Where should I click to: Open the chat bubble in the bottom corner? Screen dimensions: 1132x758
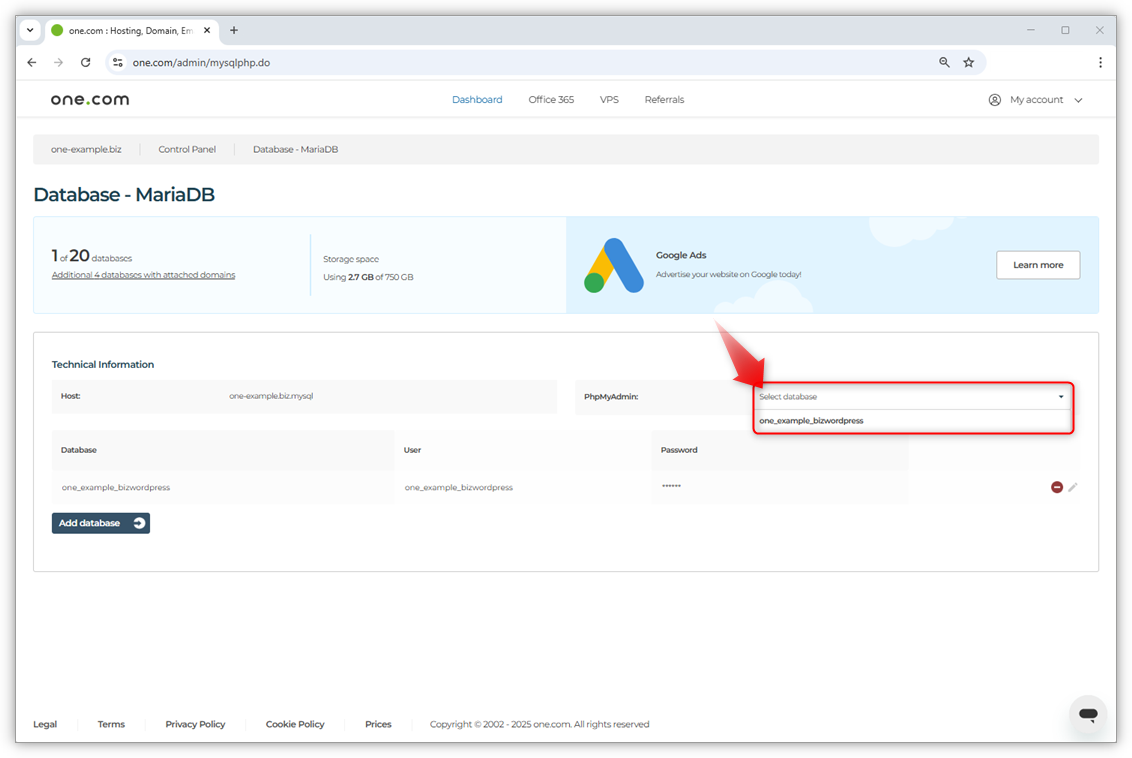click(x=1088, y=715)
